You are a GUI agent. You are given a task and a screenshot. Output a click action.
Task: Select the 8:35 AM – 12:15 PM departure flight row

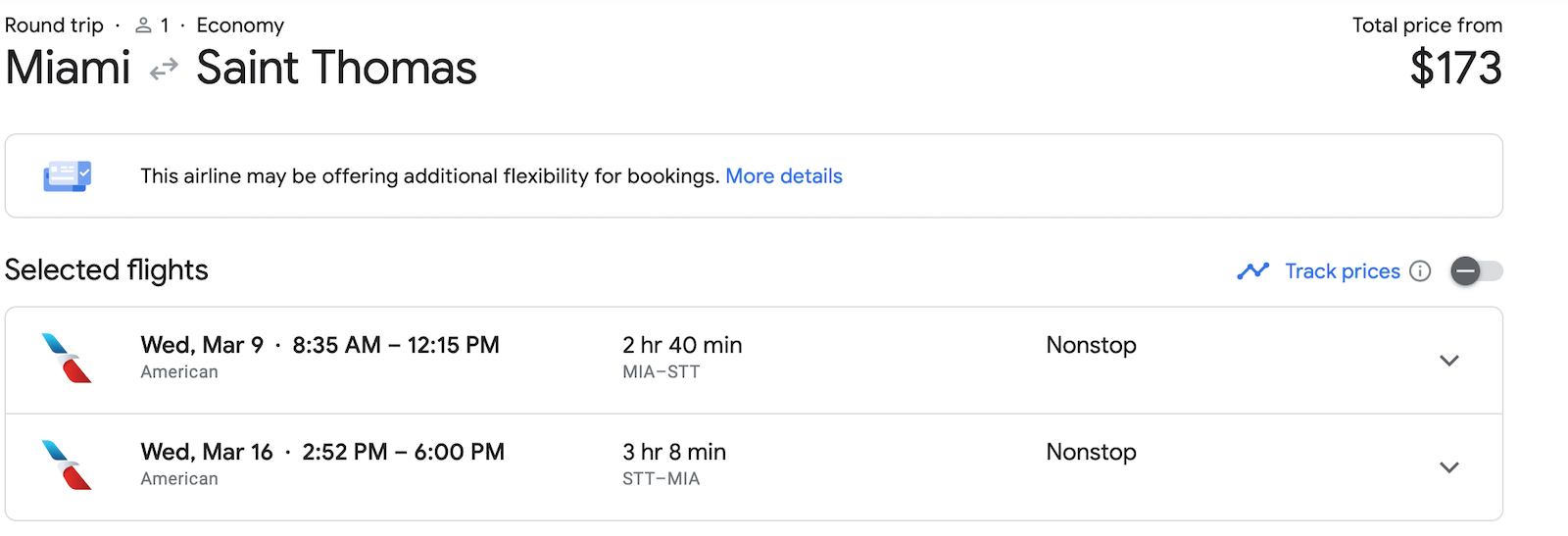pos(395,346)
